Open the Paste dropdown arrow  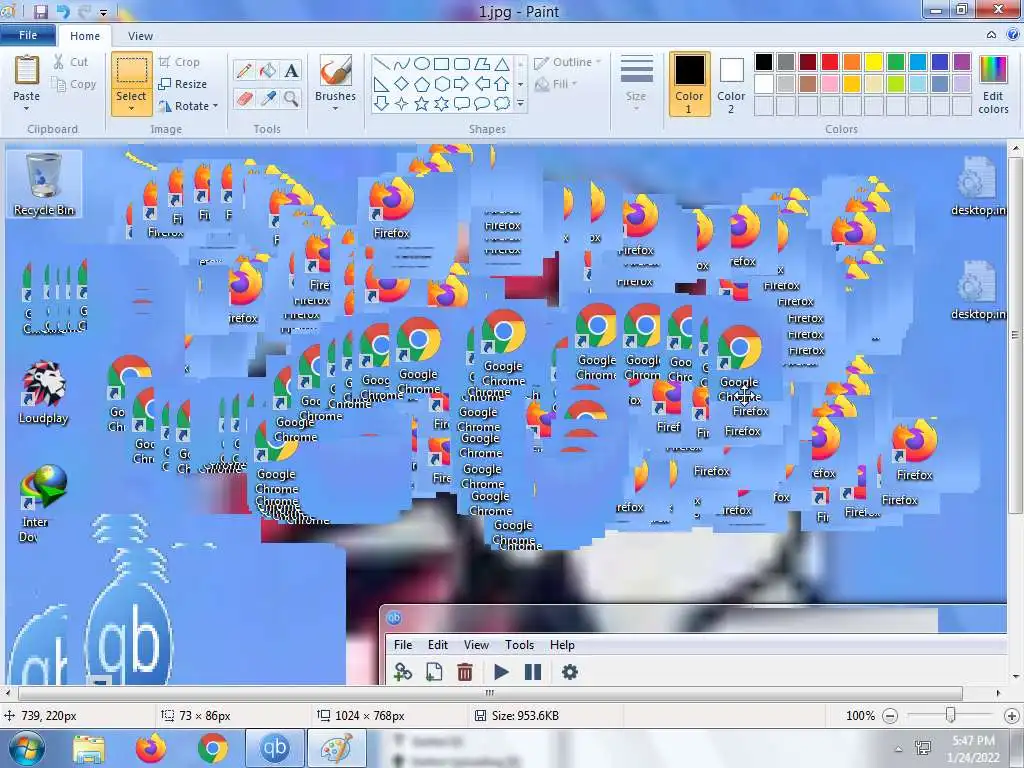click(x=27, y=108)
